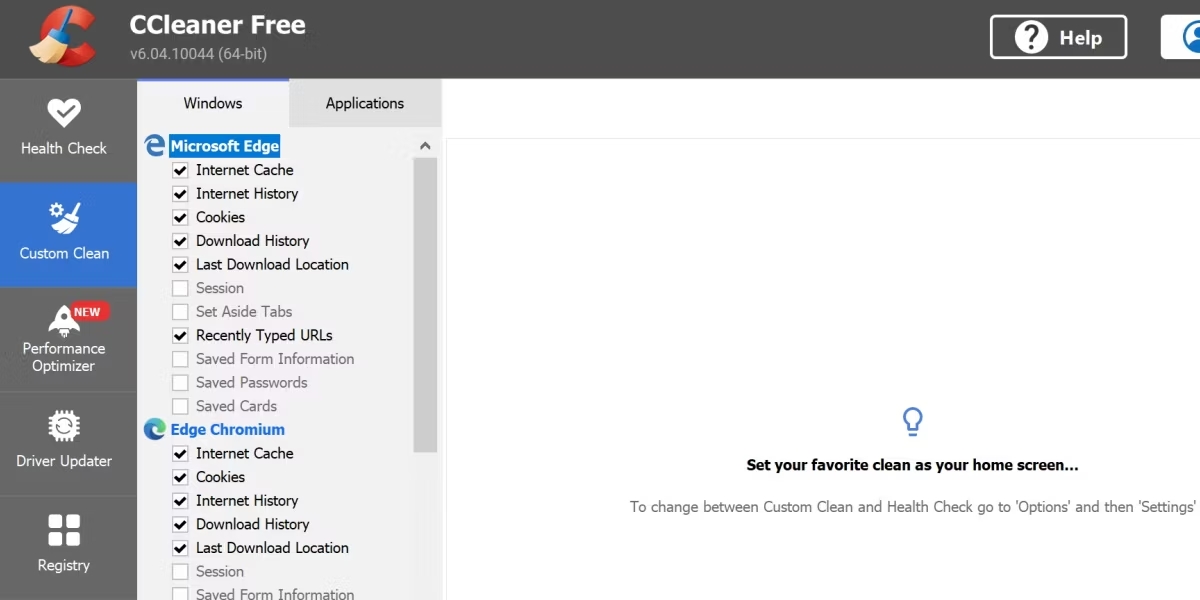
Task: Collapse the Edge Chromium section header
Action: tap(227, 430)
